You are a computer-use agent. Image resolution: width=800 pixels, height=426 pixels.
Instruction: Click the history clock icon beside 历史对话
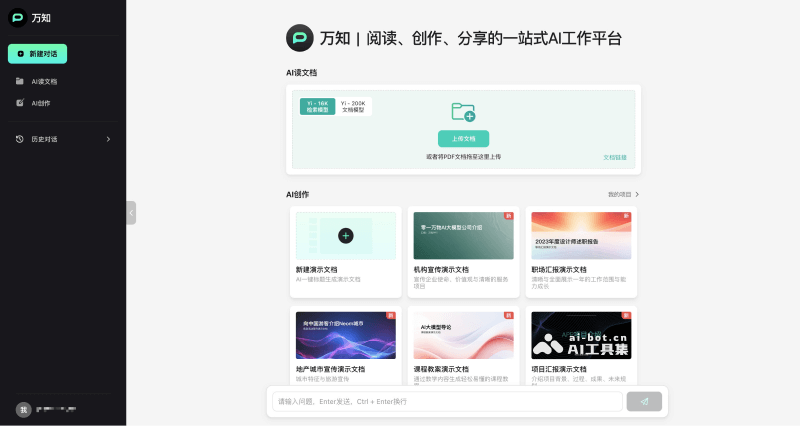(20, 139)
